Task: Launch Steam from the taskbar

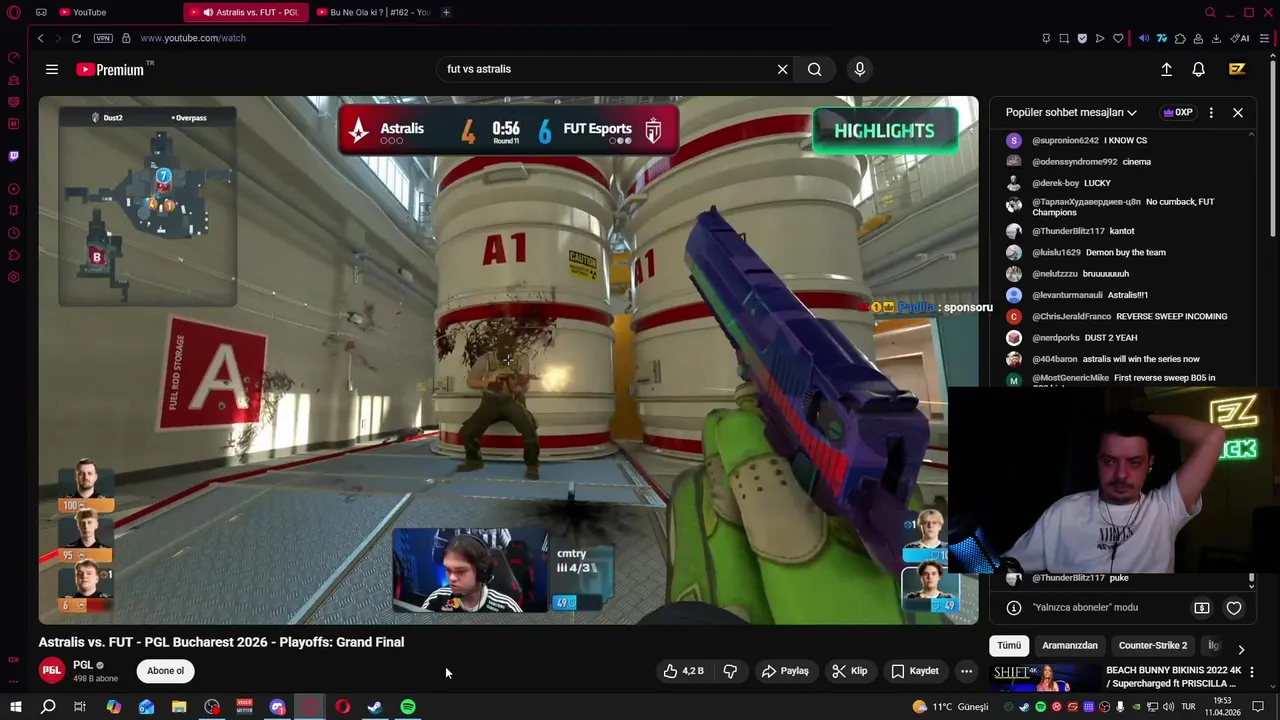Action: click(375, 707)
